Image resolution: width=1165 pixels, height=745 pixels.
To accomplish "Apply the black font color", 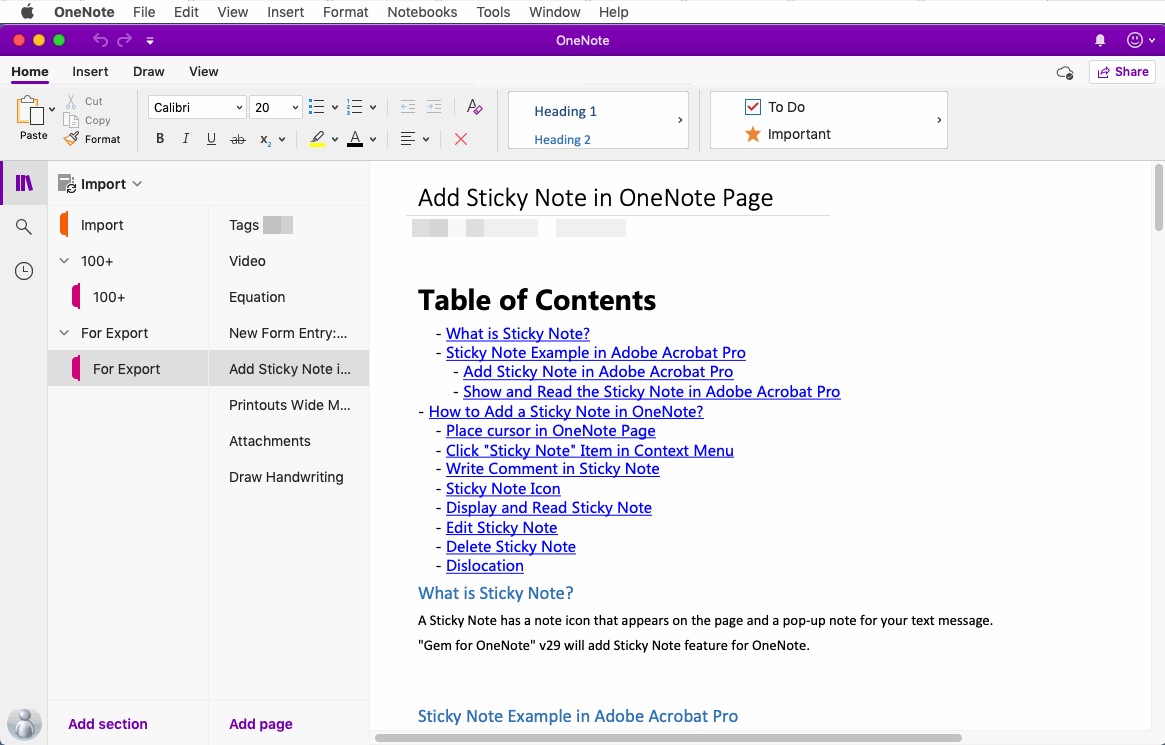I will tap(355, 139).
